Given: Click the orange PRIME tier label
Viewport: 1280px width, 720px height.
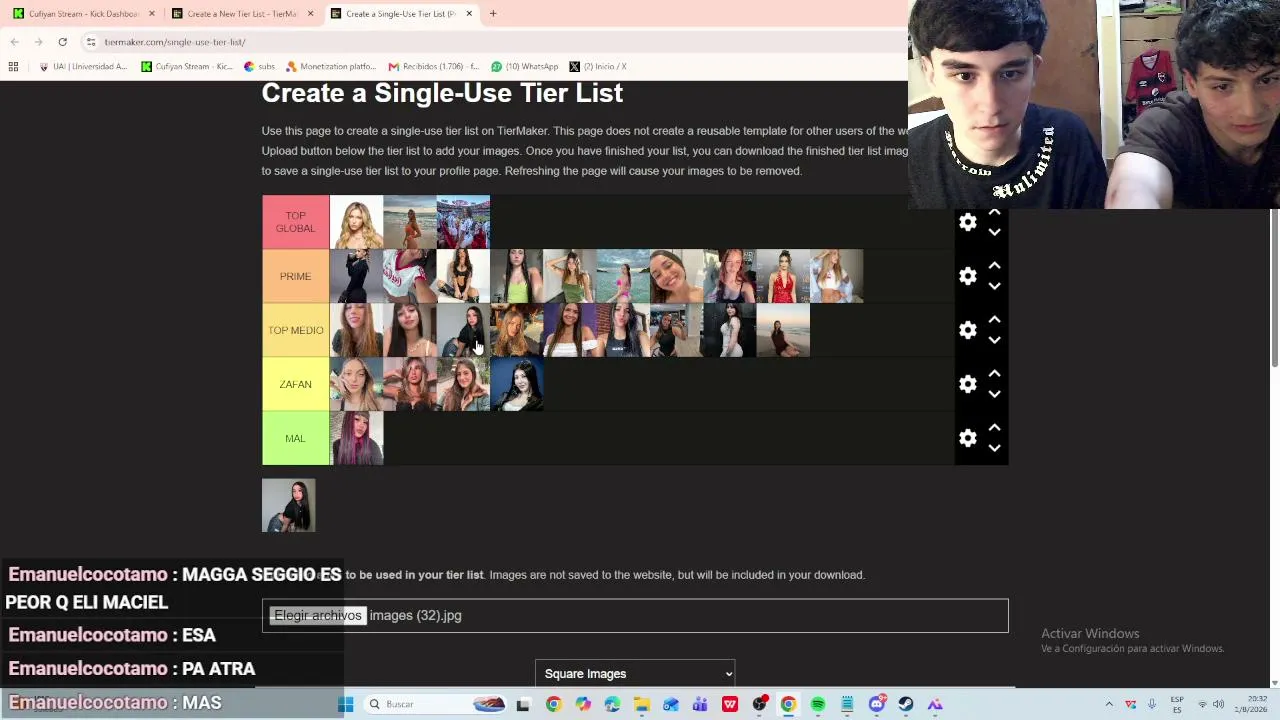Looking at the screenshot, I should pos(295,276).
